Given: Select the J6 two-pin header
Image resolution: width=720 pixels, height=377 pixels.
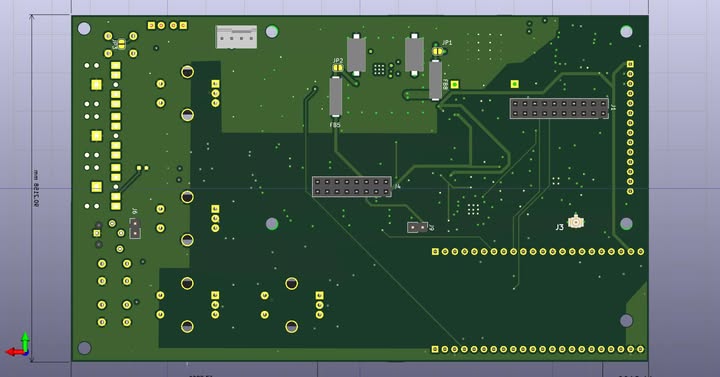Looking at the screenshot, I should click(135, 228).
